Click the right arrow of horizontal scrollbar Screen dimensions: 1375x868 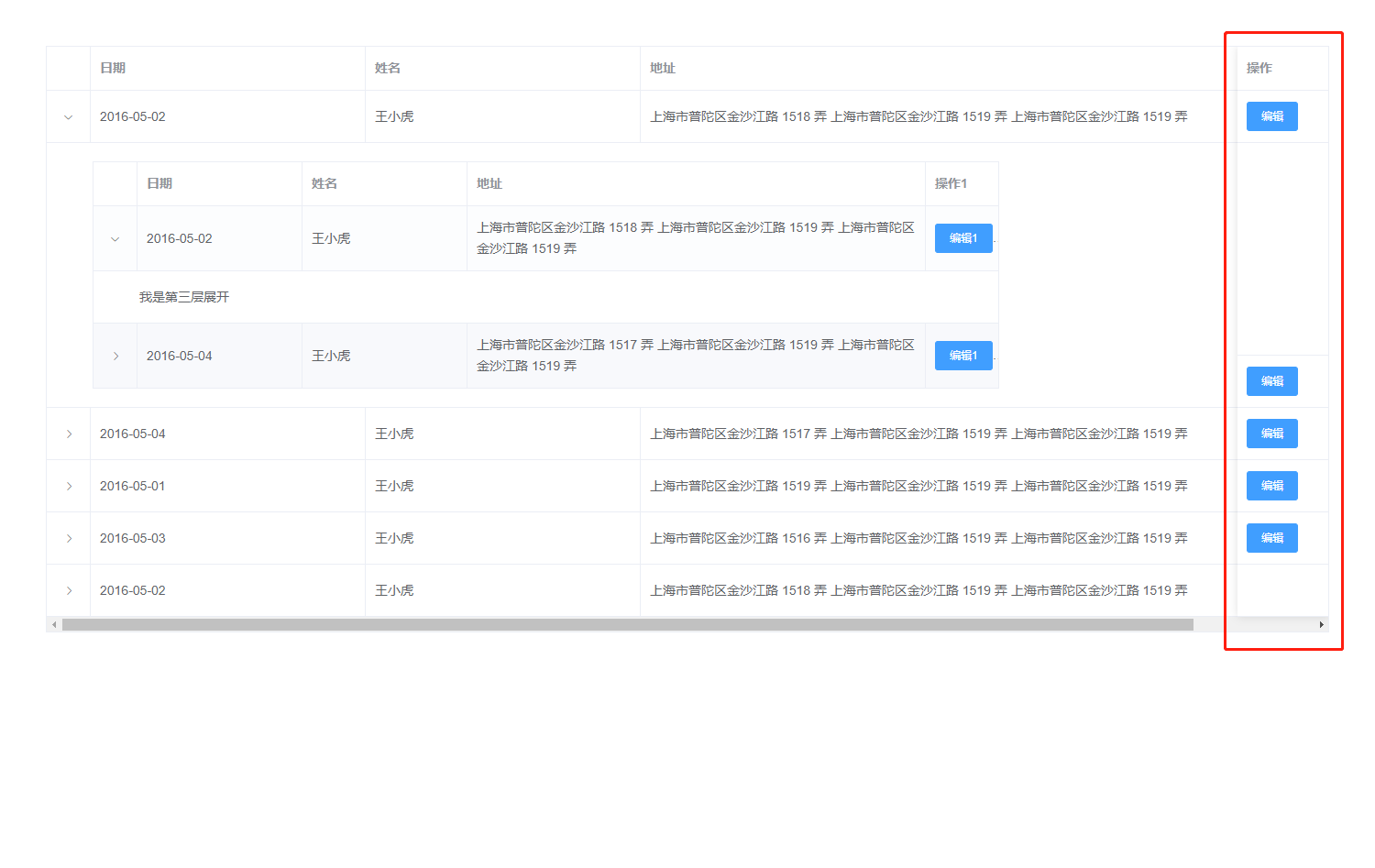(1320, 623)
